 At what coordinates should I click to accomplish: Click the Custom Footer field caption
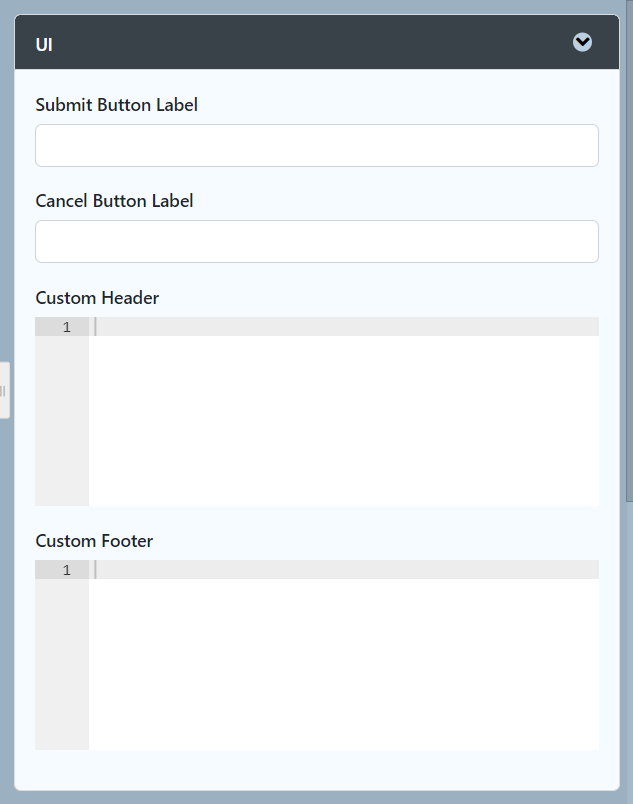(x=94, y=541)
